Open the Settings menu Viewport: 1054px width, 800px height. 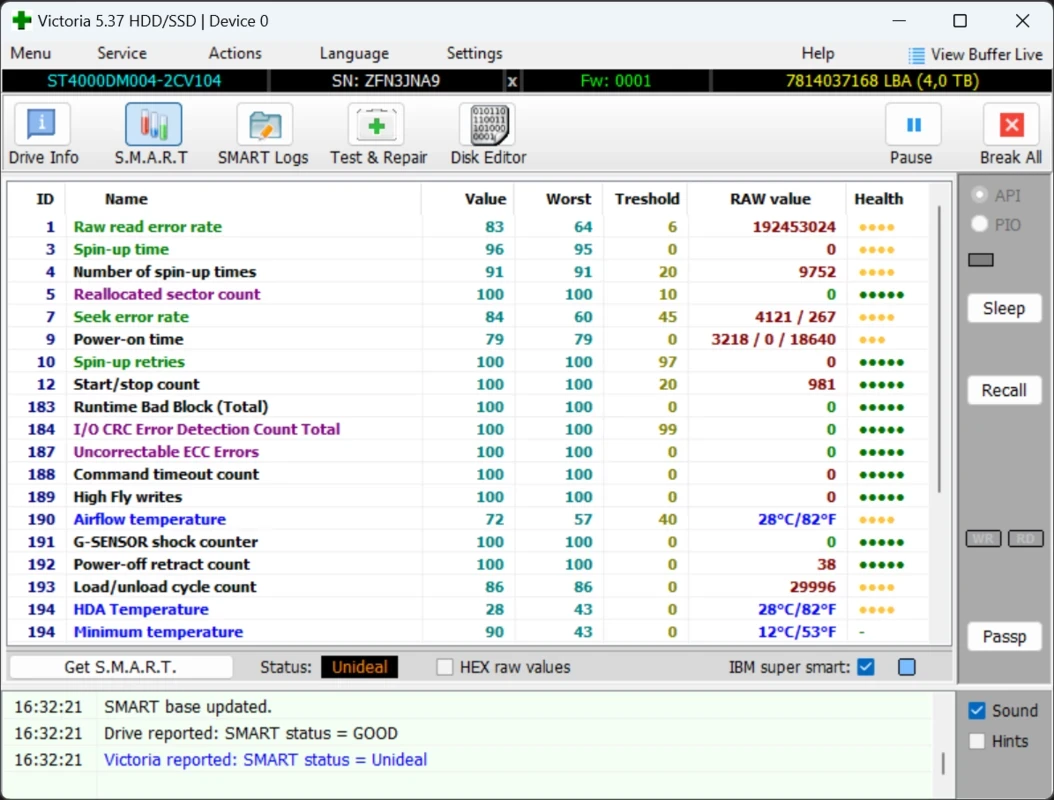[x=474, y=54]
